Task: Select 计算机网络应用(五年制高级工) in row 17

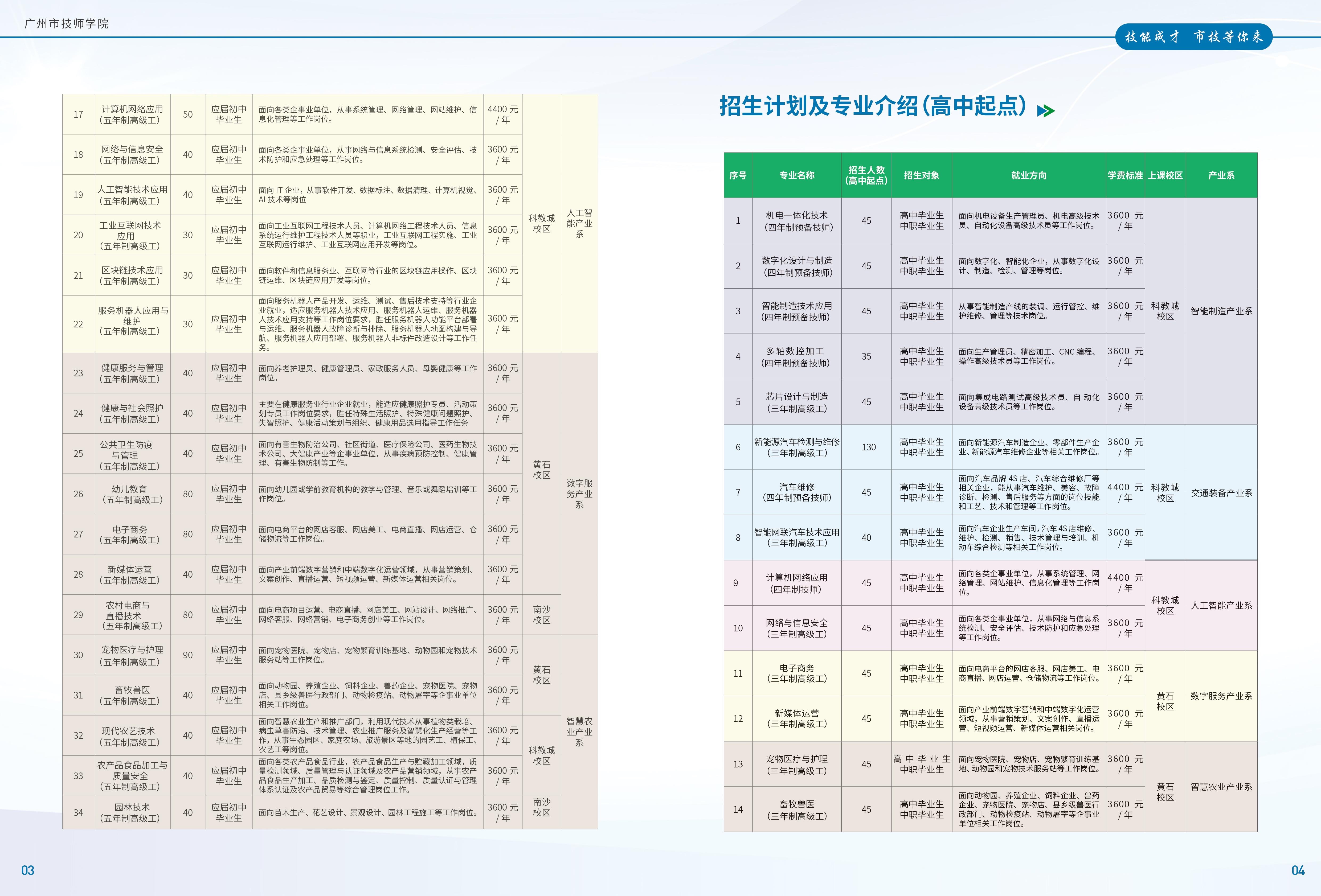Action: click(x=132, y=114)
